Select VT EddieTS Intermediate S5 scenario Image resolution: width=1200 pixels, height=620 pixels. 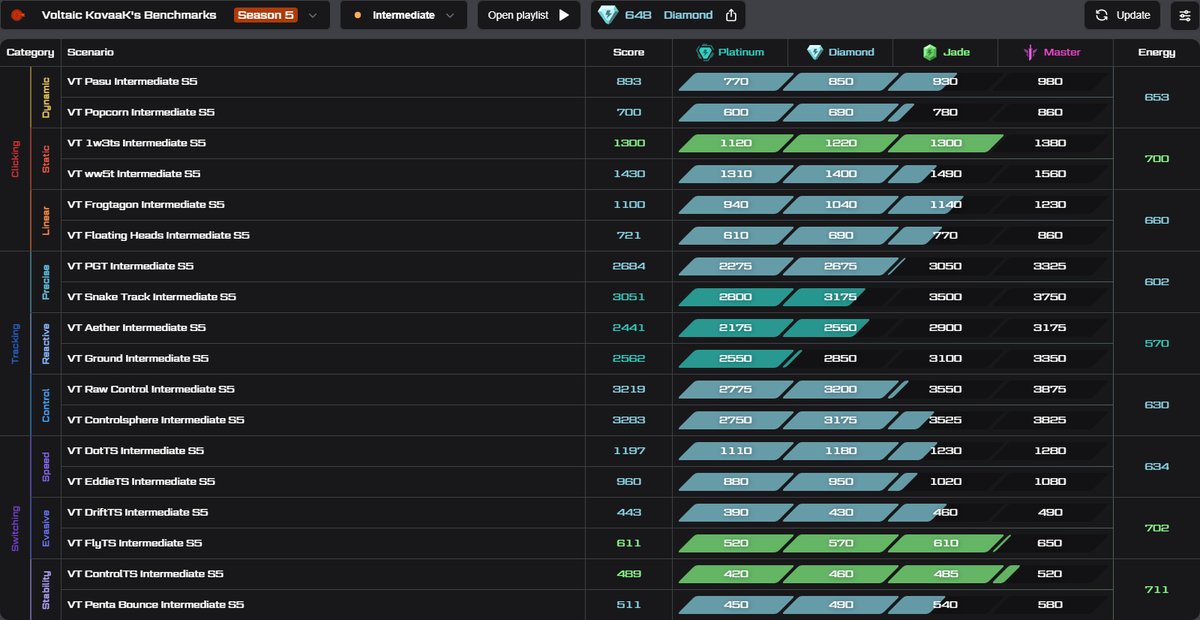141,481
